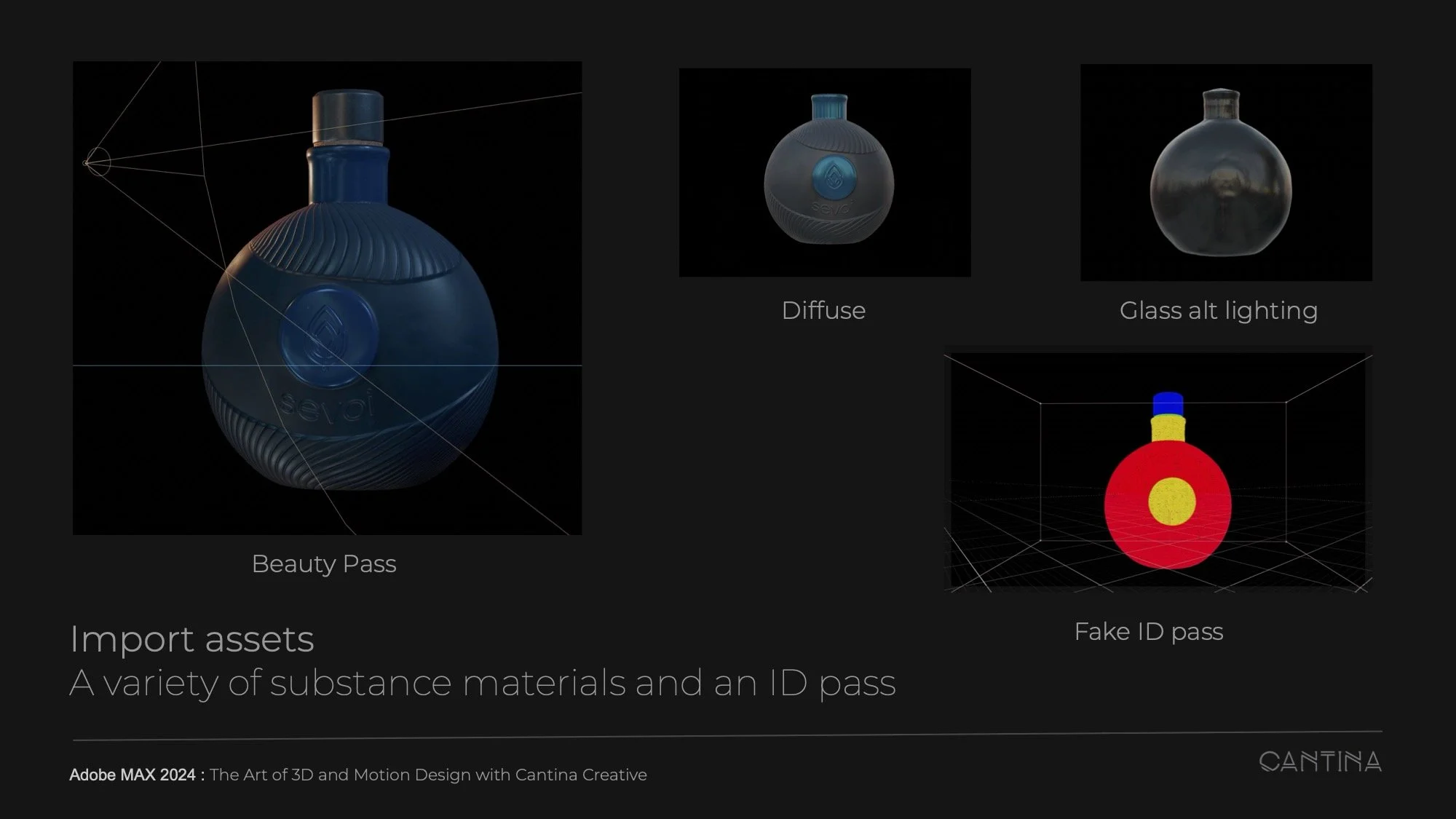Click the 'Fake ID pass' caption

coord(1149,631)
